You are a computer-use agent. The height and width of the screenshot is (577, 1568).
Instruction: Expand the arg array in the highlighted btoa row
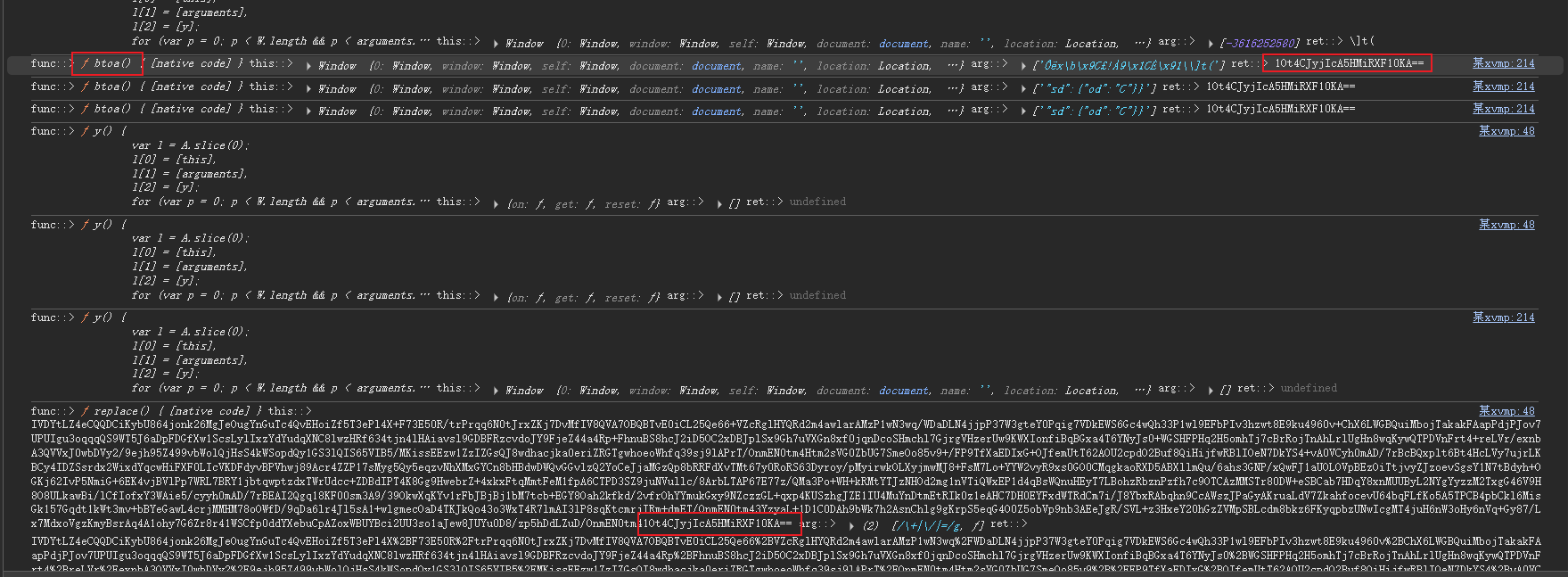(1024, 66)
